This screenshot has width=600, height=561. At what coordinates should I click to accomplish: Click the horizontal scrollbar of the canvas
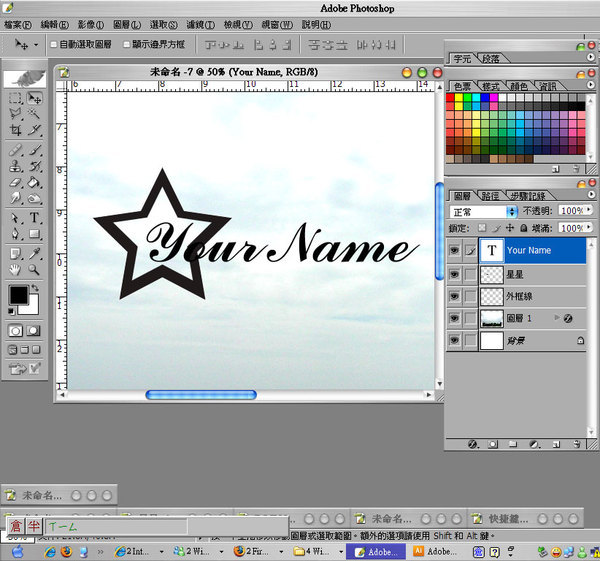click(x=200, y=395)
